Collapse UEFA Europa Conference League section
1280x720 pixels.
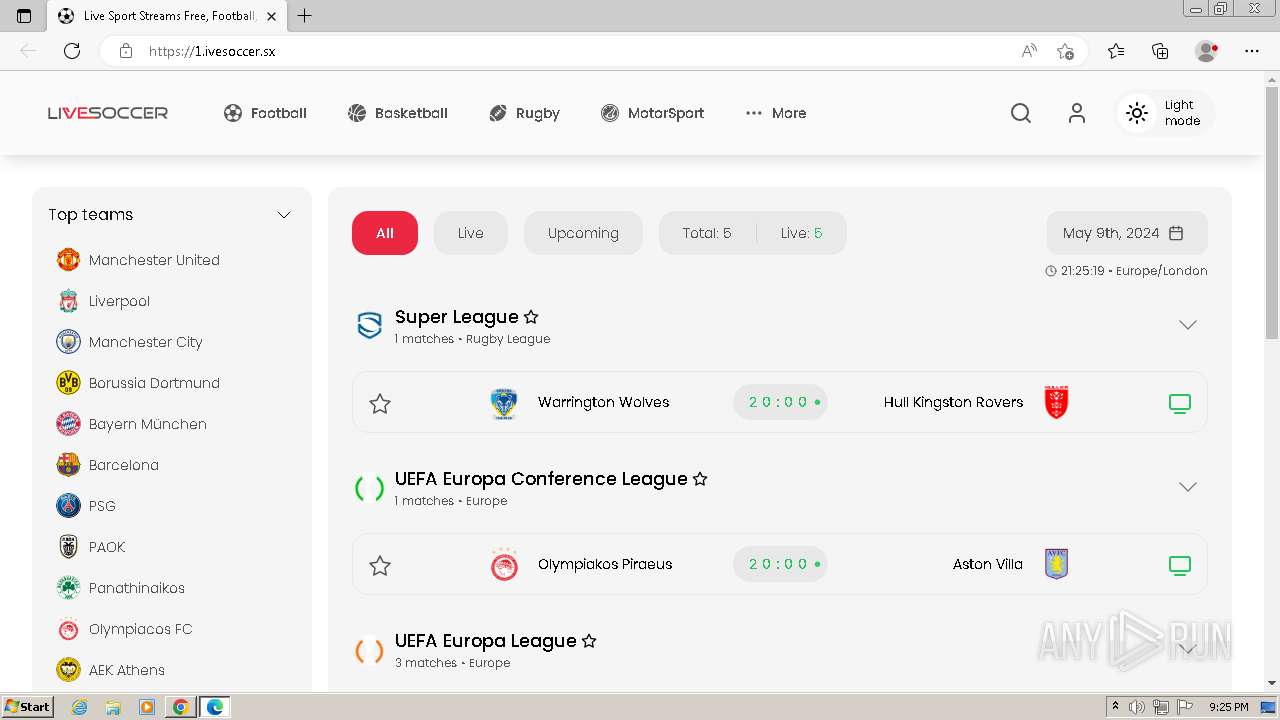(x=1188, y=487)
